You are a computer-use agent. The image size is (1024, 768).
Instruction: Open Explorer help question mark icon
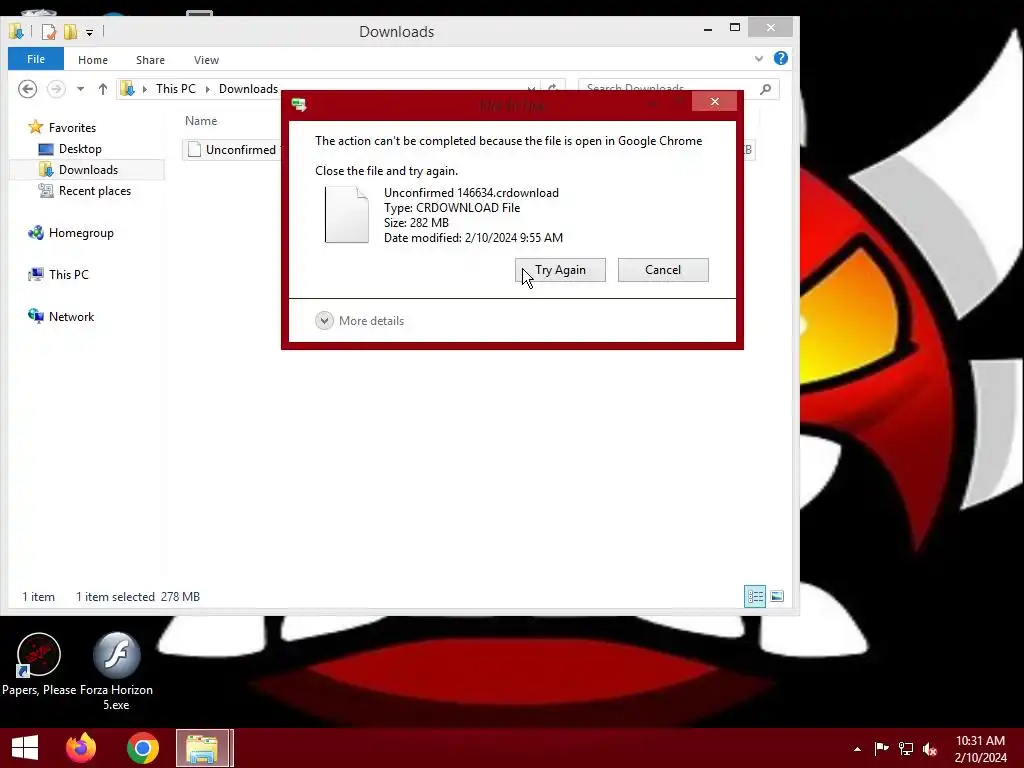coord(780,58)
